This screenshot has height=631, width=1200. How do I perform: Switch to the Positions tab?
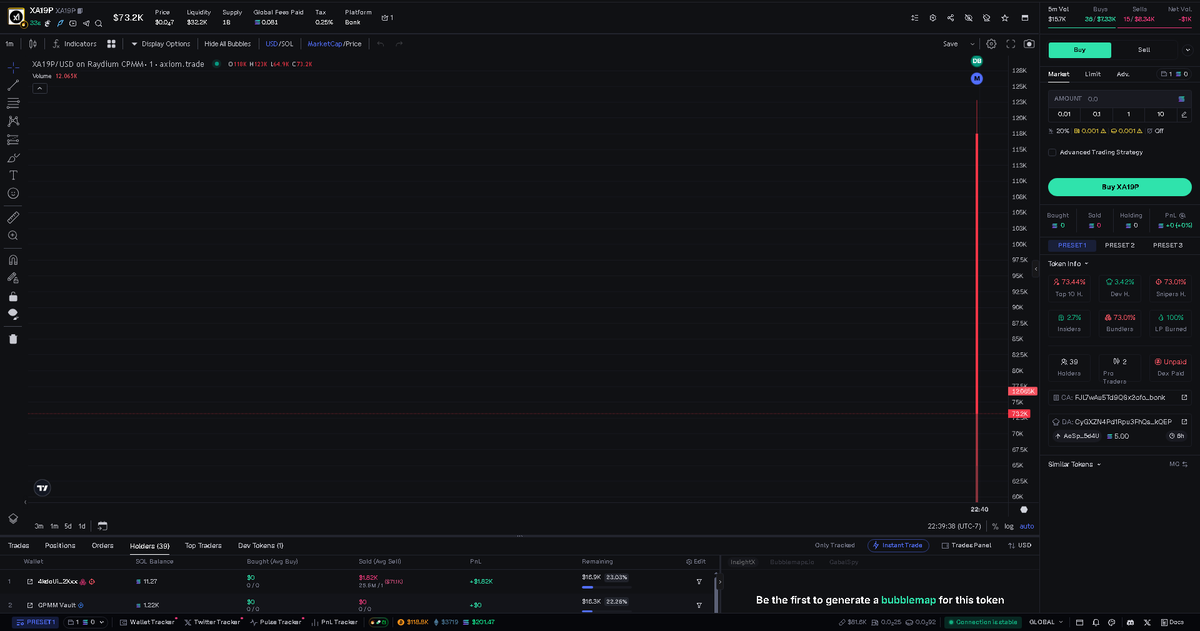tap(60, 546)
